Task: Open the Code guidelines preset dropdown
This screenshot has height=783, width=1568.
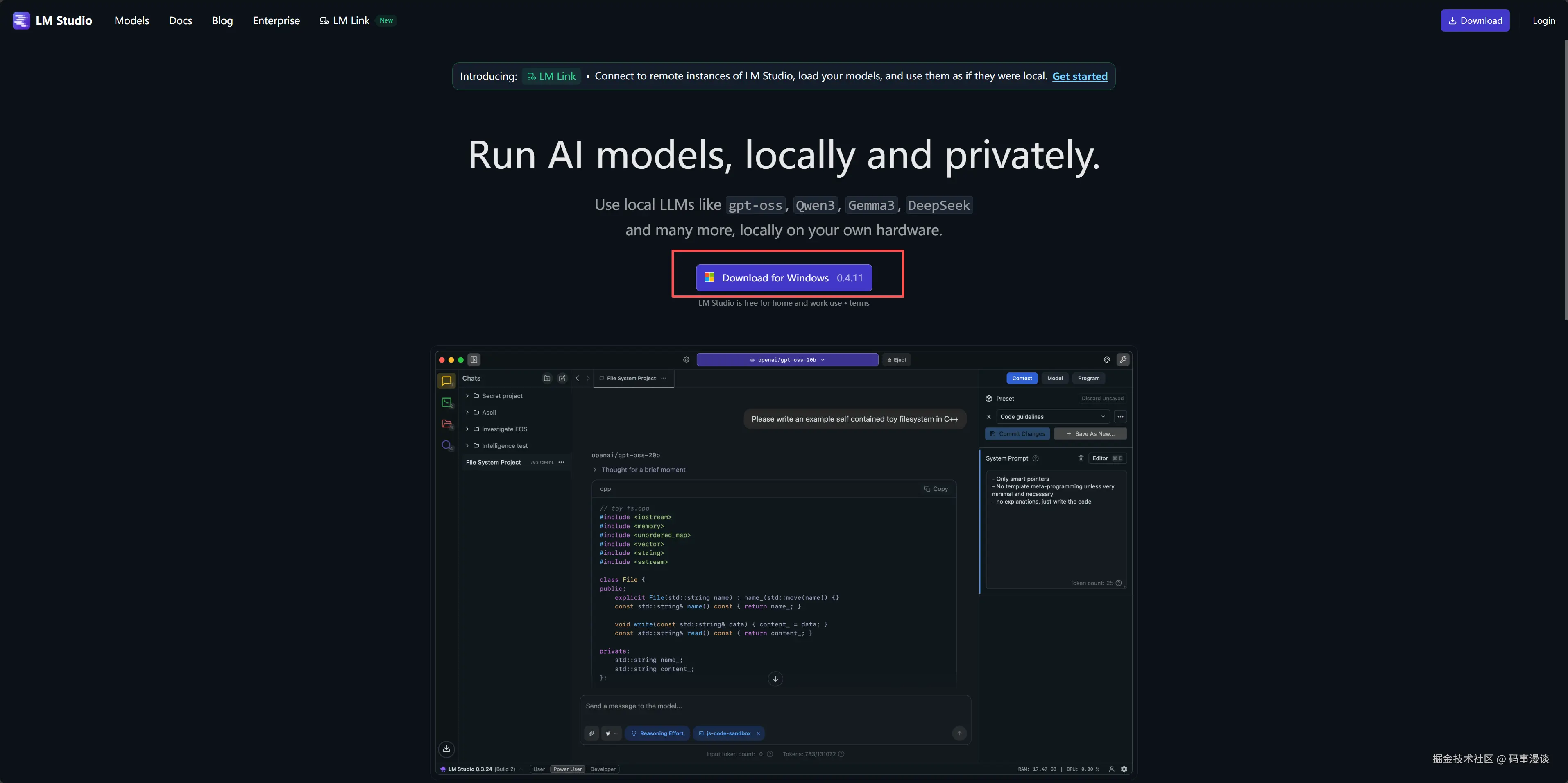Action: (1052, 416)
